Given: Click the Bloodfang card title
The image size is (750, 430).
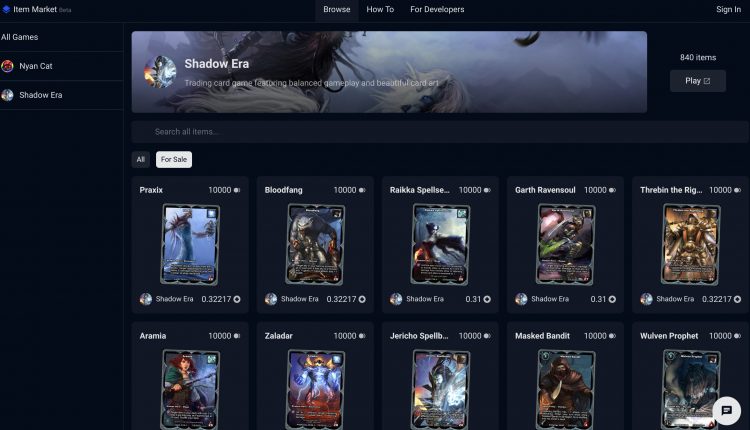Looking at the screenshot, I should point(284,190).
